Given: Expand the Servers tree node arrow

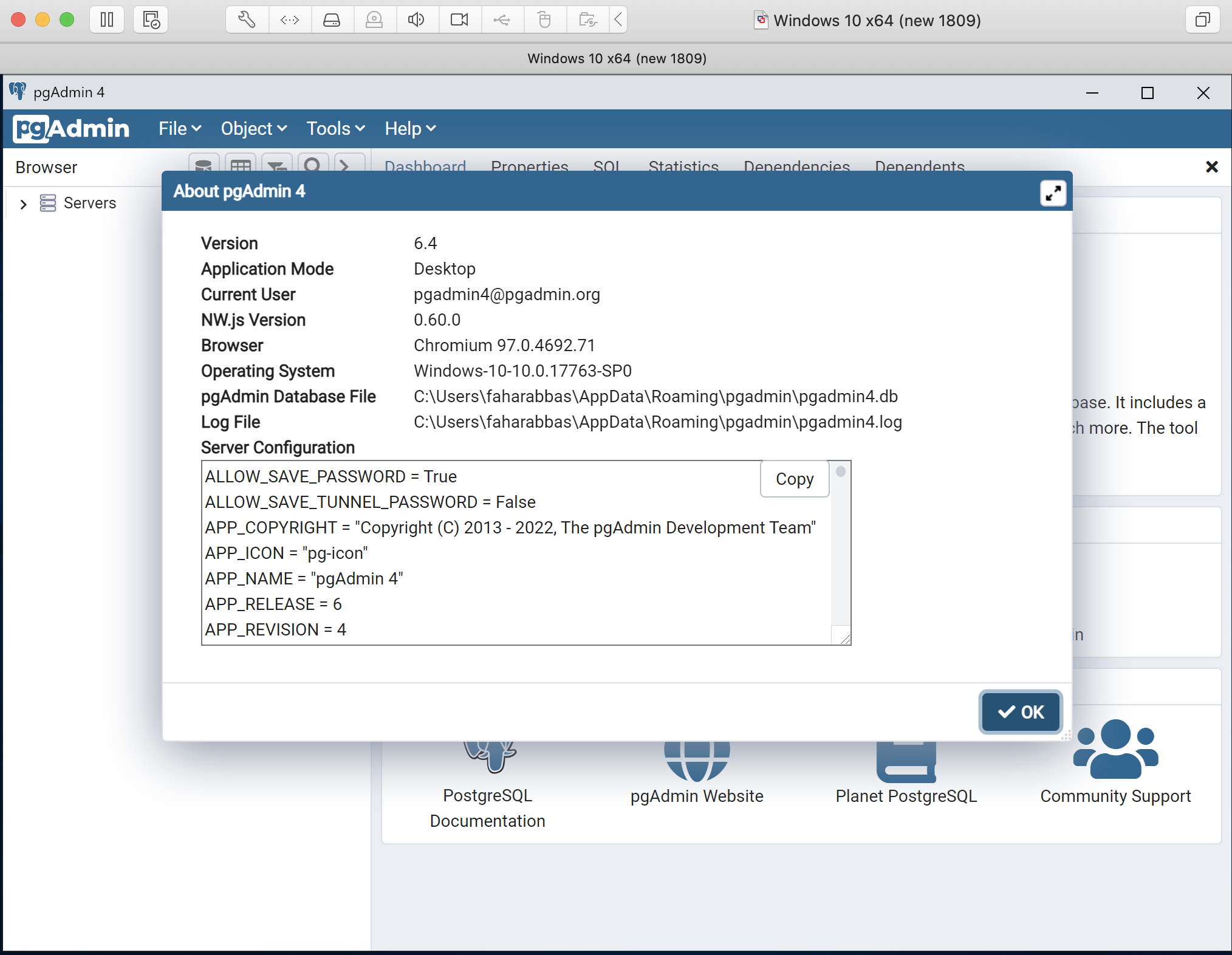Looking at the screenshot, I should [23, 204].
